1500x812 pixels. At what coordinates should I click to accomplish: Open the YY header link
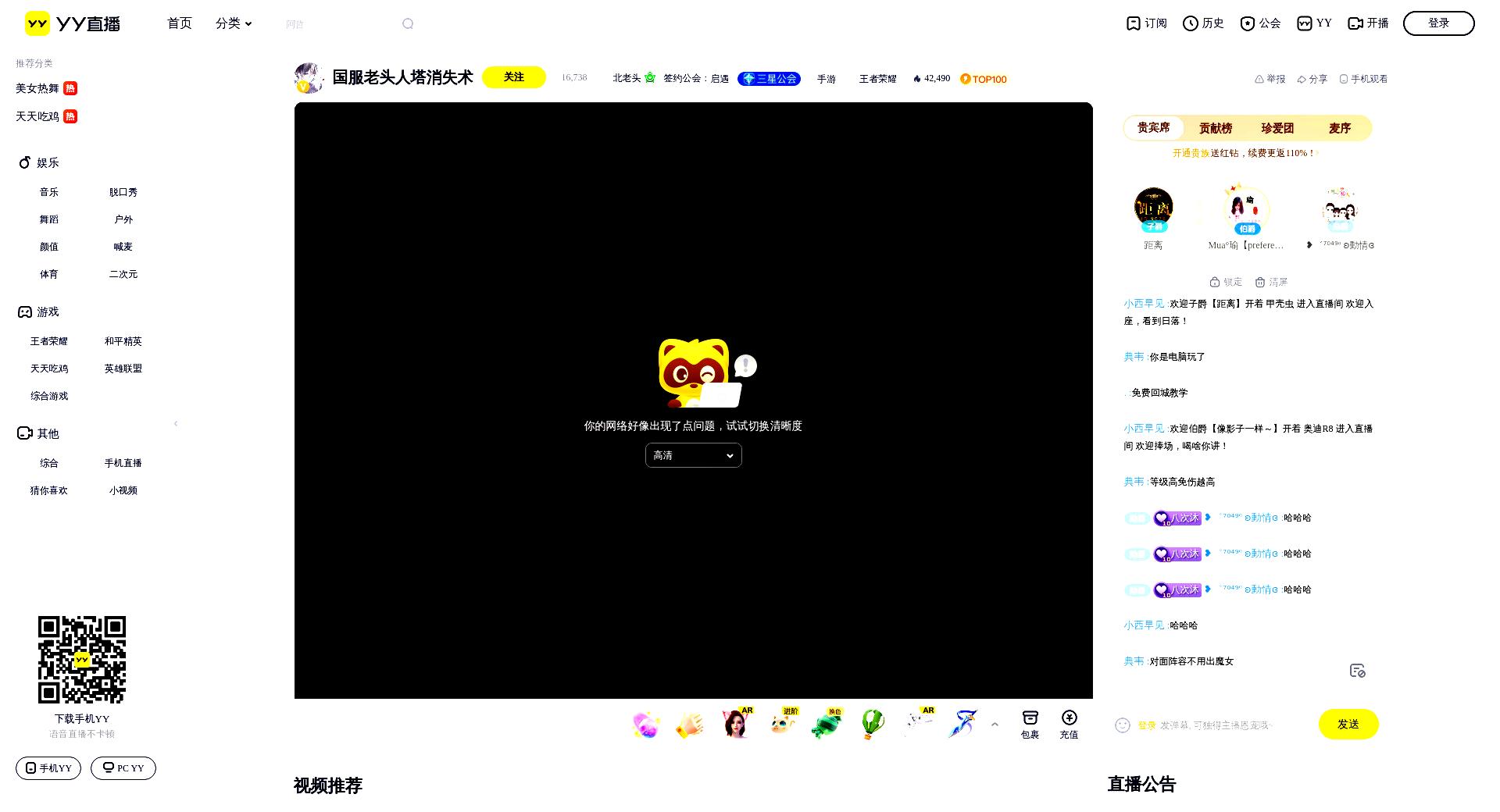[x=1314, y=23]
